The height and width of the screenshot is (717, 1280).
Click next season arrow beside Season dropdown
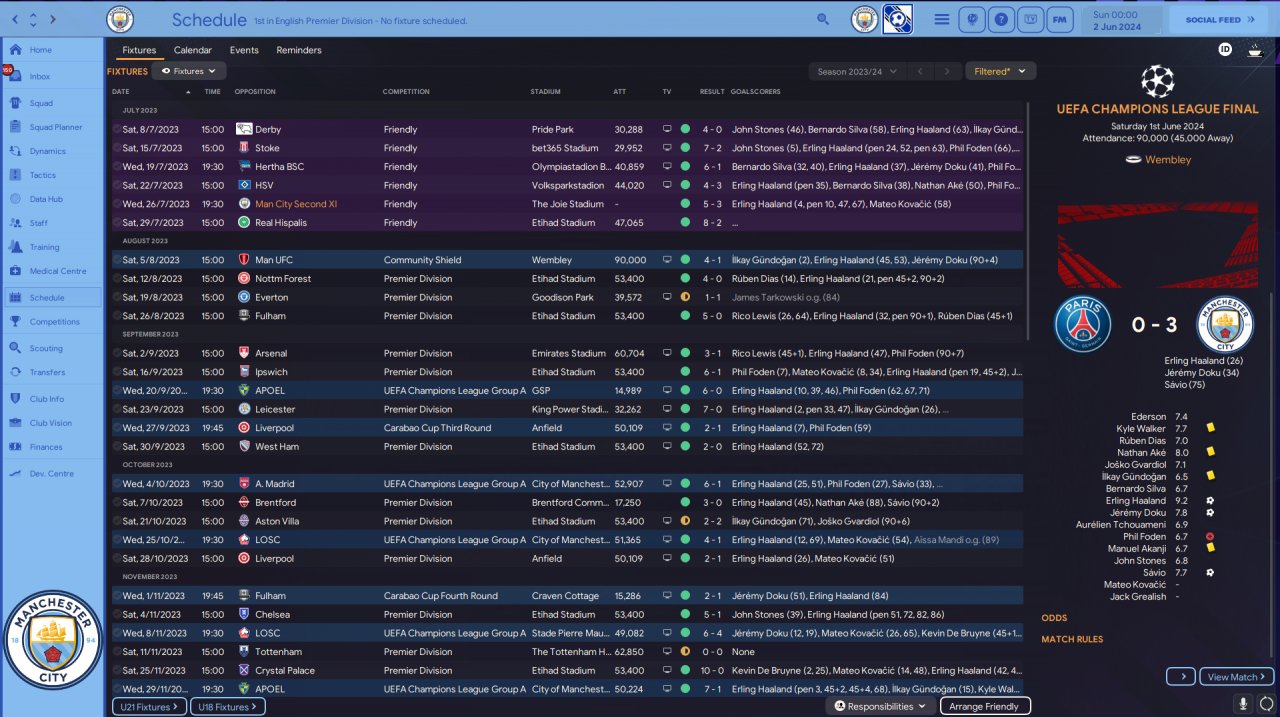point(946,71)
